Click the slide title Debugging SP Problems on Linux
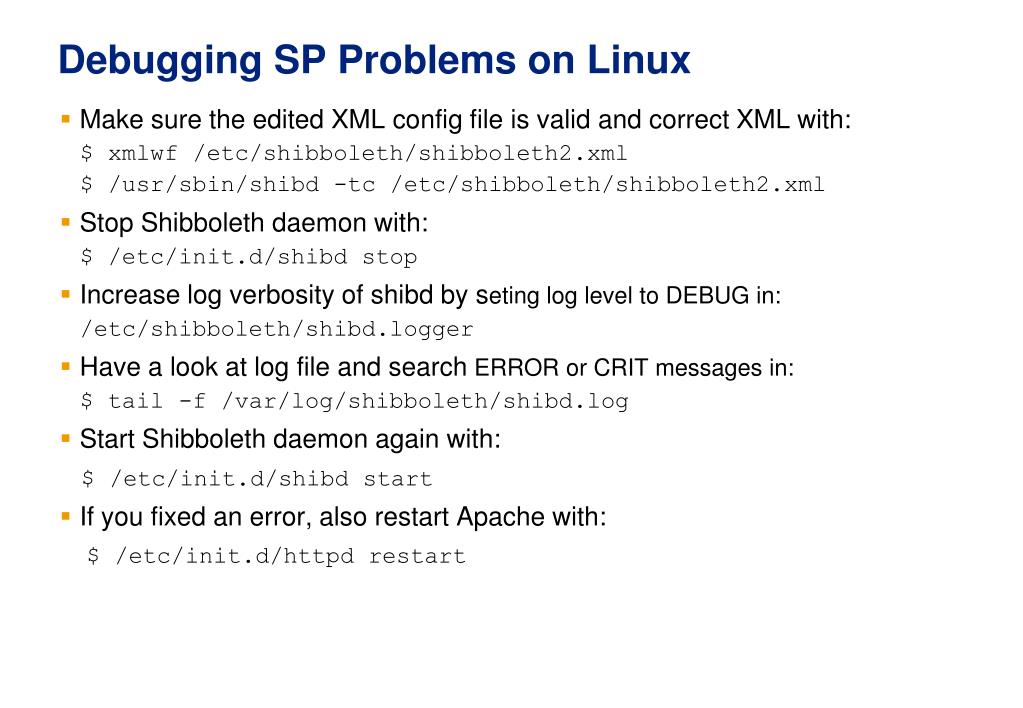The height and width of the screenshot is (708, 1023). [374, 61]
